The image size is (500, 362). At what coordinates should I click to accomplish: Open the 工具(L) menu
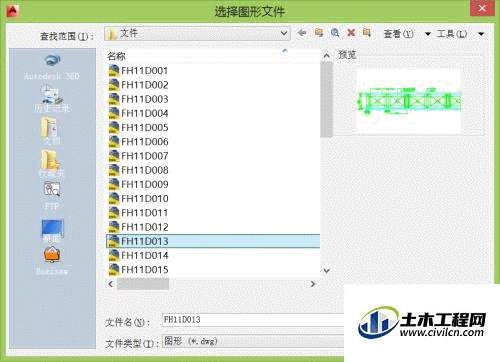pos(451,34)
